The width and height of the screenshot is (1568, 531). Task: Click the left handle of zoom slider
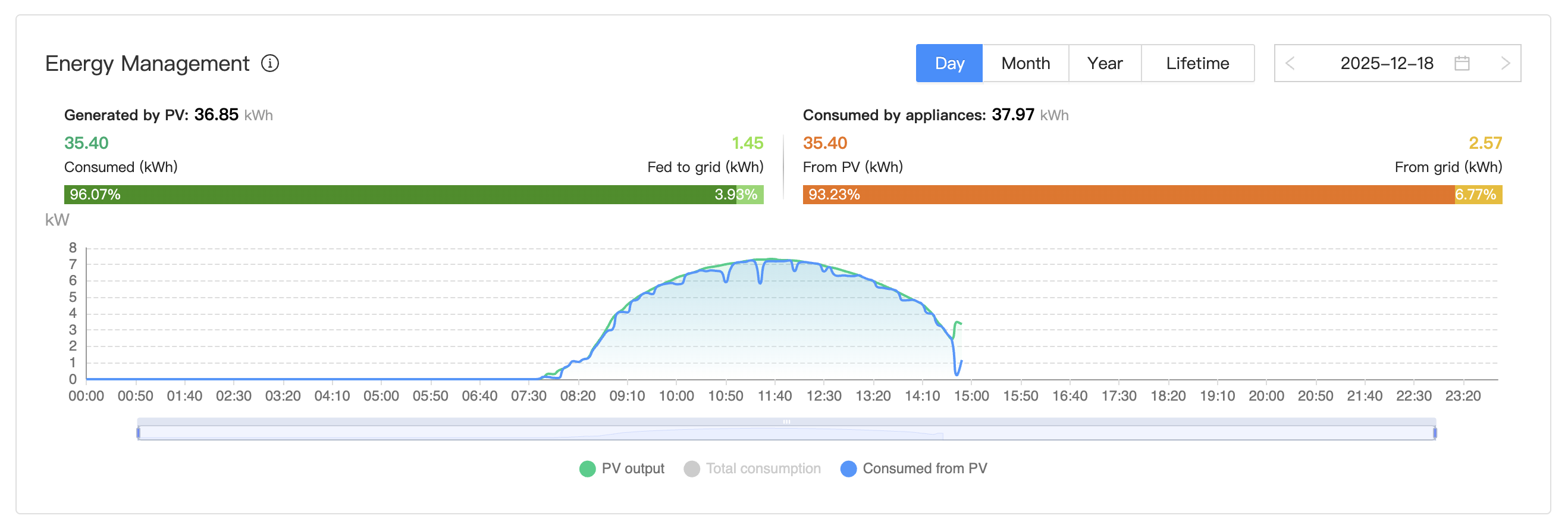click(x=139, y=433)
